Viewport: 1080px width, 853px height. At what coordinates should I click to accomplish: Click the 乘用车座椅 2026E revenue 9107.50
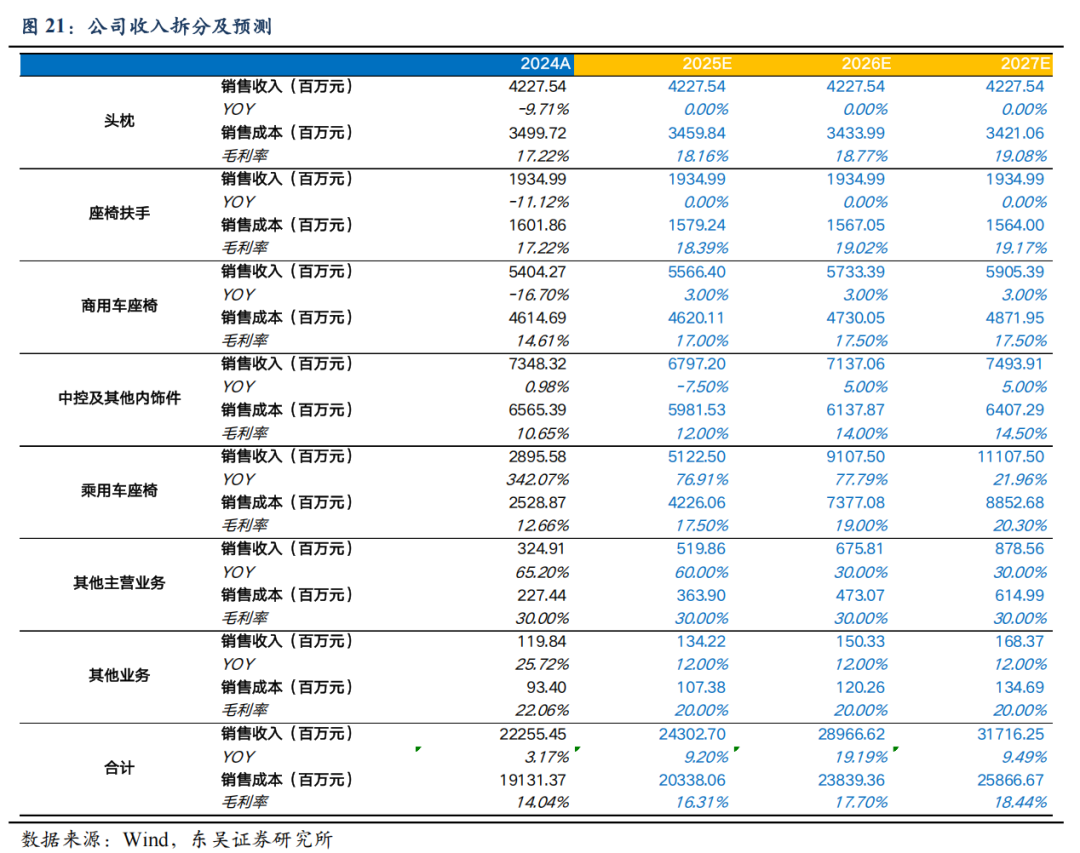(x=855, y=456)
